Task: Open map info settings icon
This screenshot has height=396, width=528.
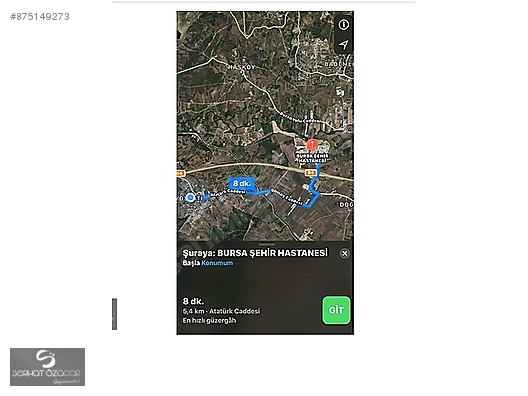Action: [x=343, y=25]
